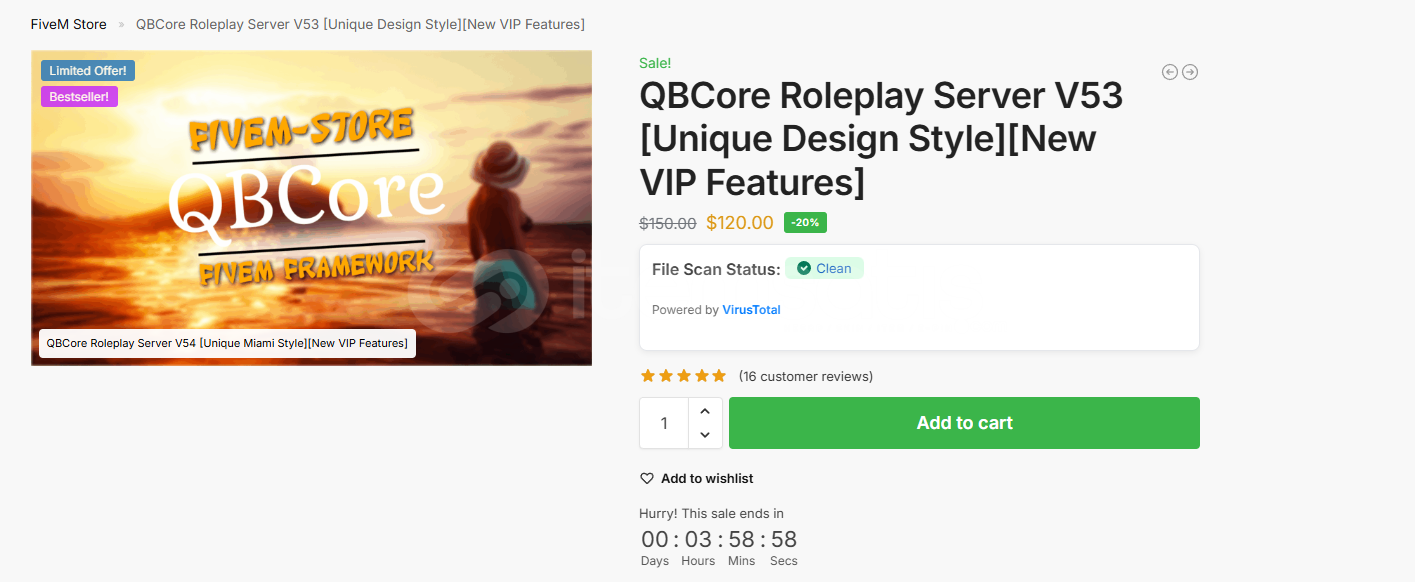
Task: Click the five-star rating icons
Action: point(683,376)
